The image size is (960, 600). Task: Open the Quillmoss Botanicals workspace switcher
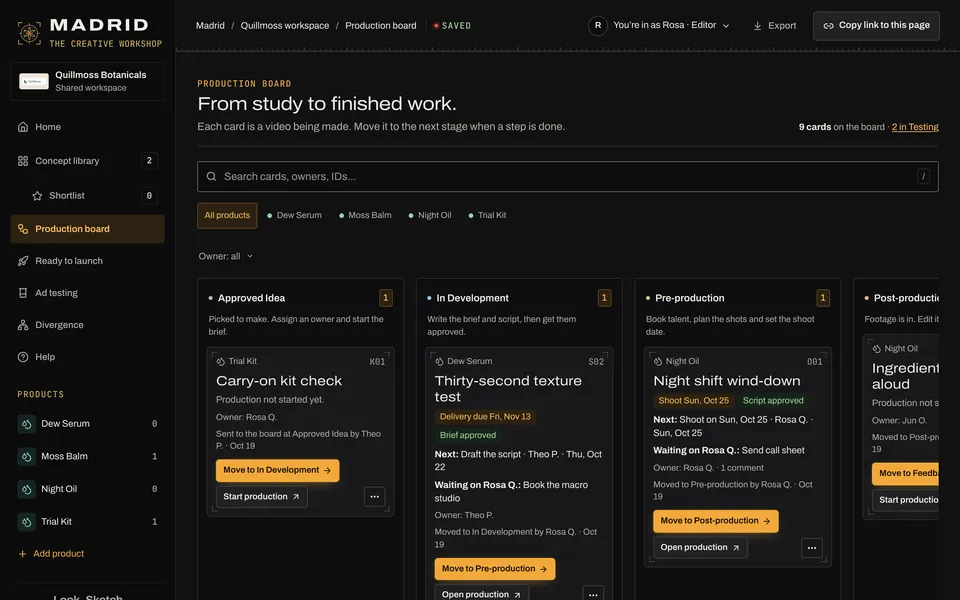88,81
